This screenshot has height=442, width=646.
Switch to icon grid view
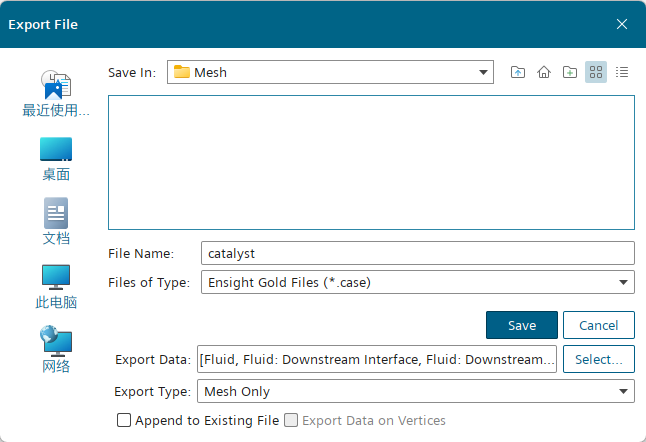[596, 72]
